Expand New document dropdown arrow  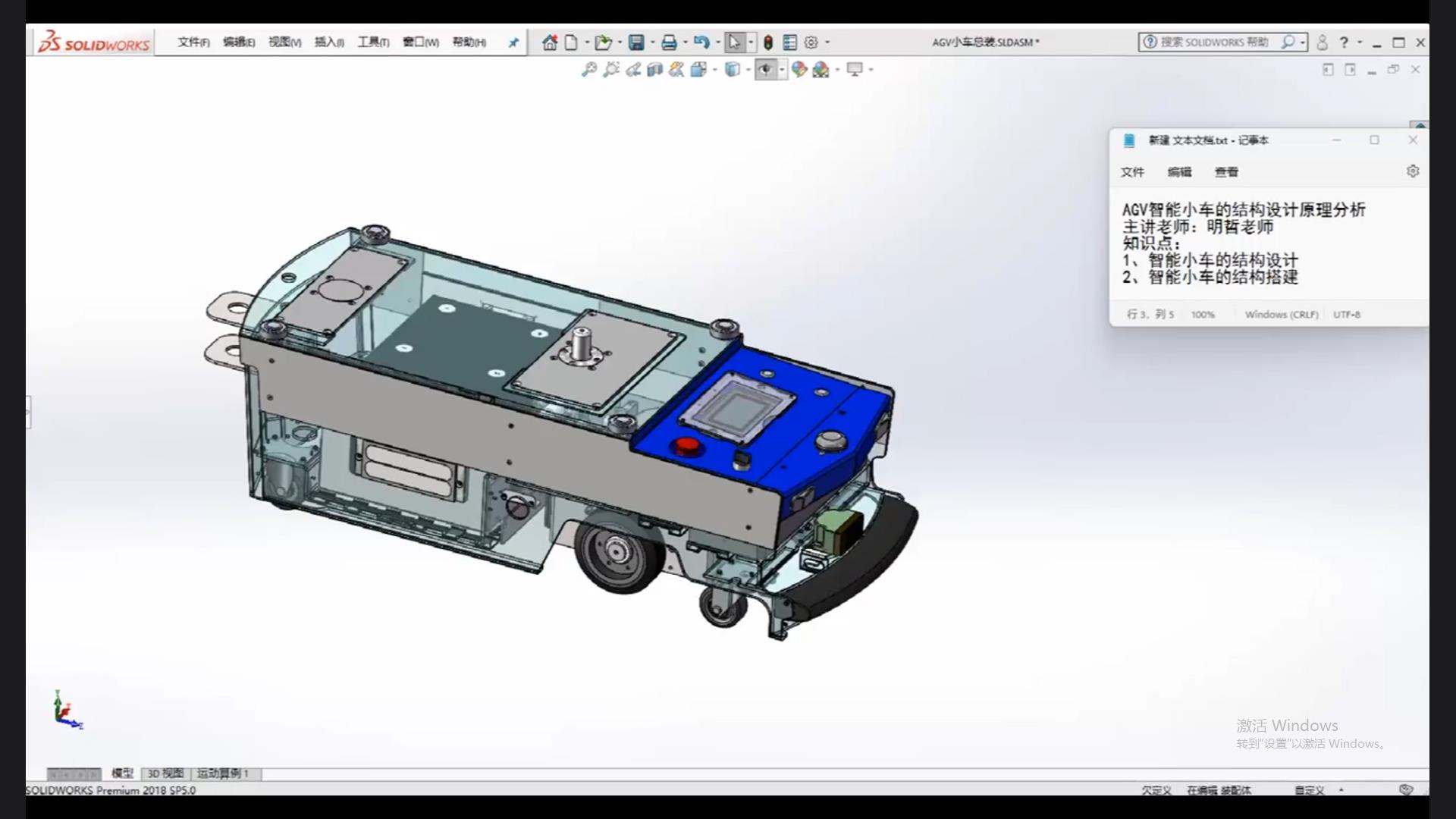(587, 42)
